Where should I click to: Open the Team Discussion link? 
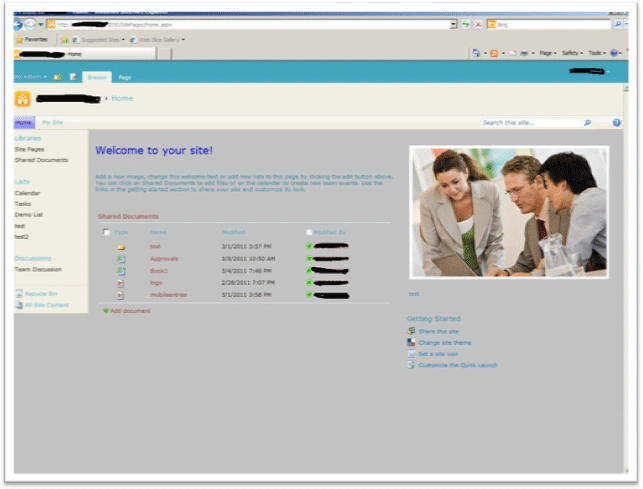38,269
